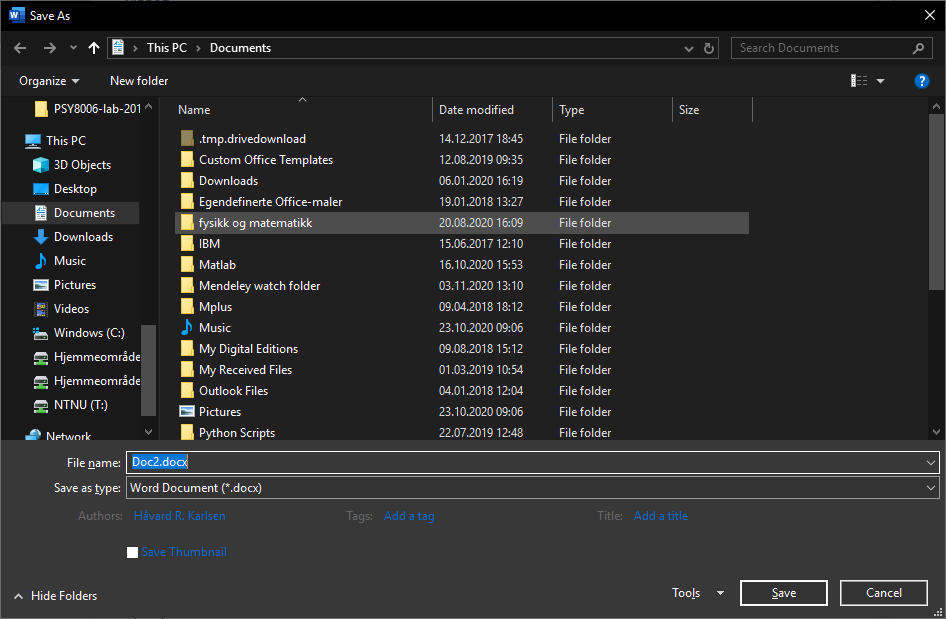Click New folder in the toolbar
The height and width of the screenshot is (619, 946).
coord(139,81)
